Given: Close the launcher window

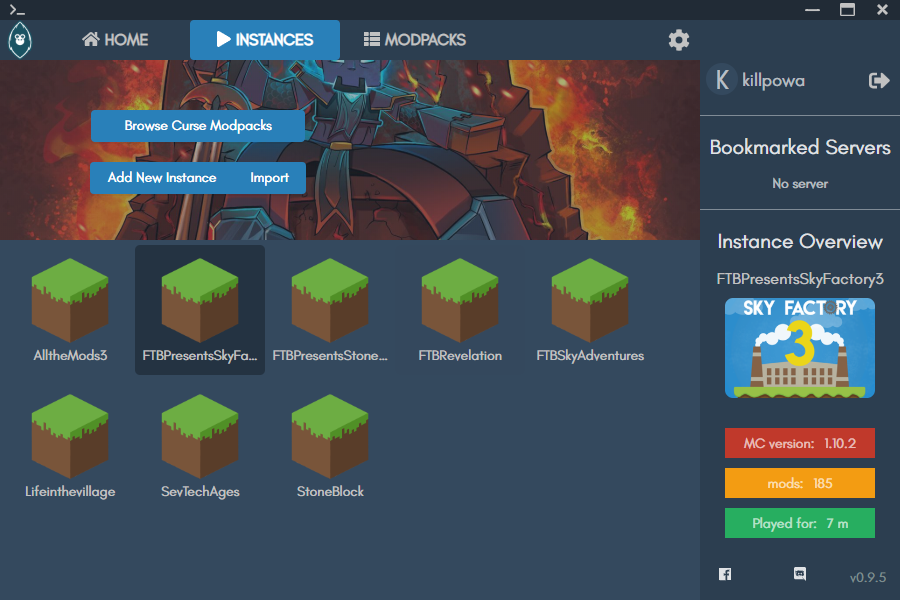Looking at the screenshot, I should click(883, 10).
